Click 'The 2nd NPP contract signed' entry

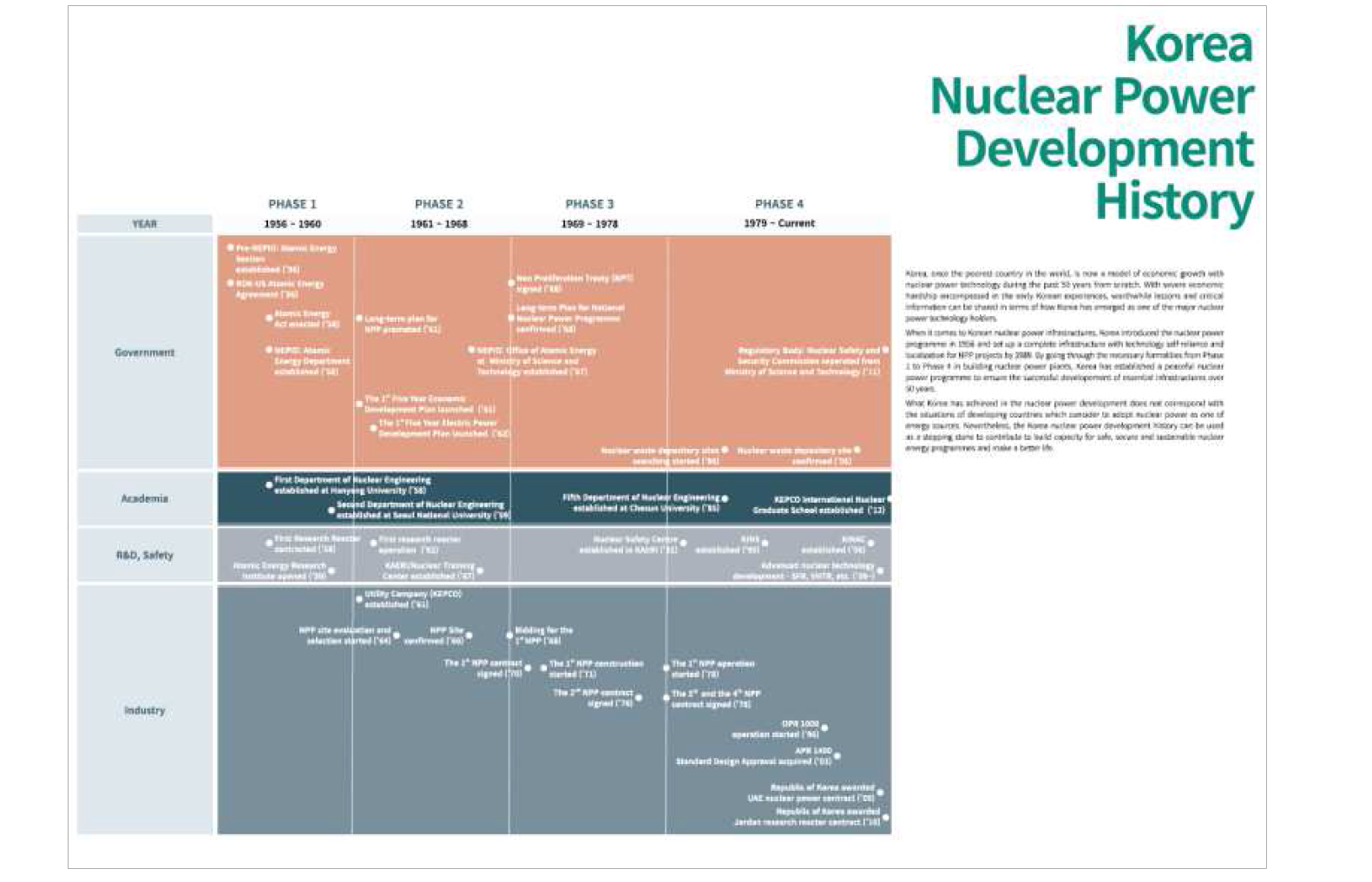click(597, 698)
